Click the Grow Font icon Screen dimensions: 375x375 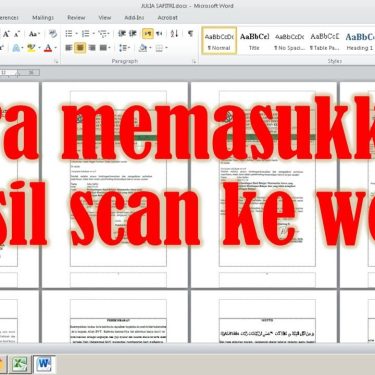pos(6,34)
